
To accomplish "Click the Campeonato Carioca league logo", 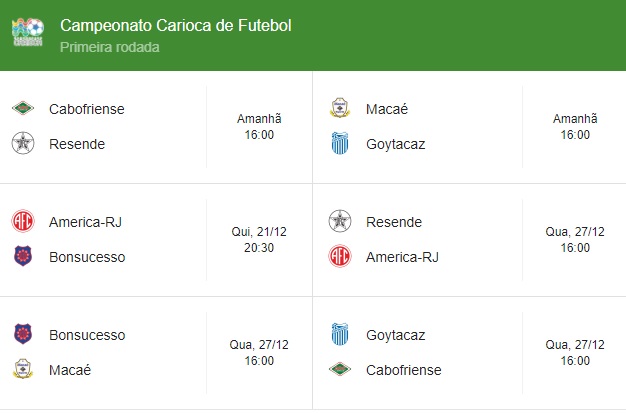I will tap(28, 32).
